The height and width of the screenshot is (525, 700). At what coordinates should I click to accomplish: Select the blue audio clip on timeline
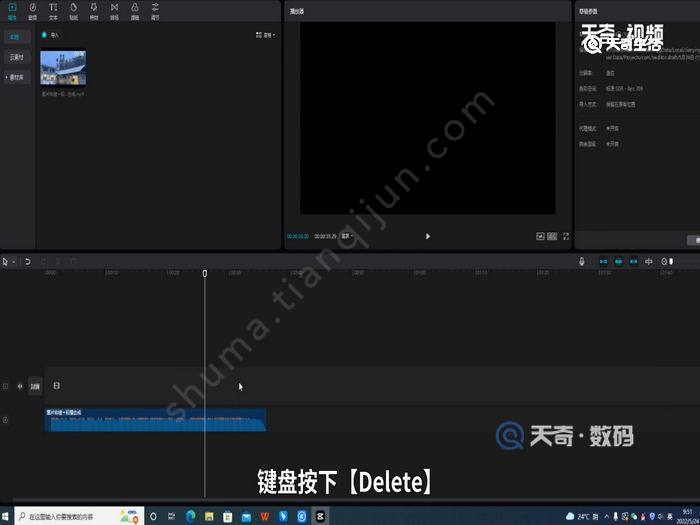[x=155, y=420]
